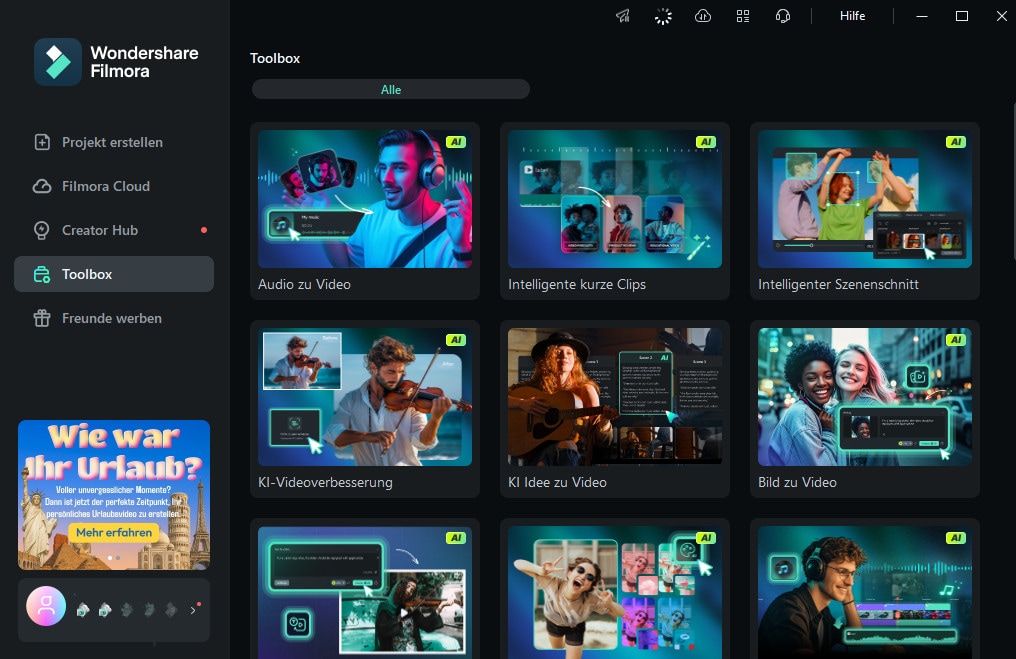The width and height of the screenshot is (1016, 659).
Task: Start KI-Videoverbesserung
Action: point(365,409)
